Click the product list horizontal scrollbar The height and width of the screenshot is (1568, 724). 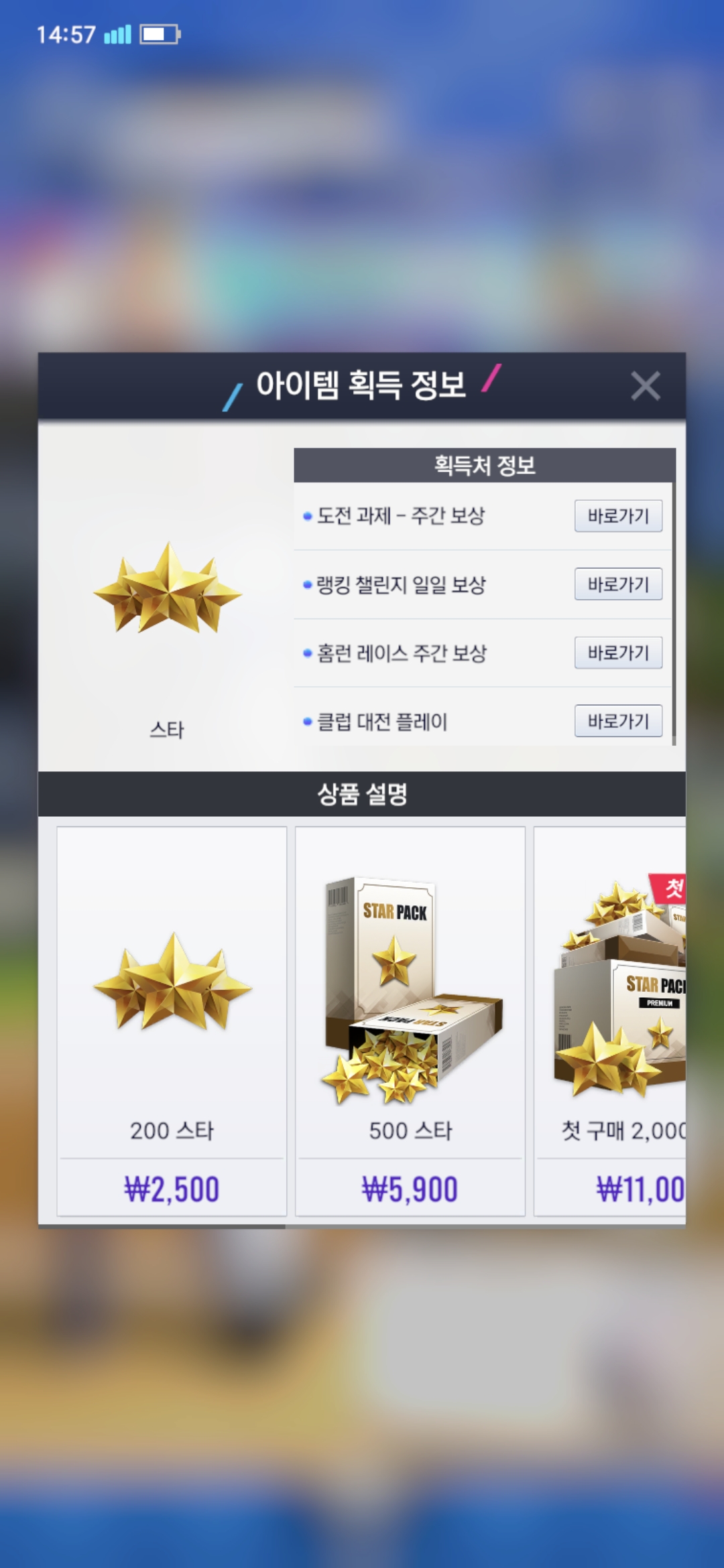[162, 1226]
